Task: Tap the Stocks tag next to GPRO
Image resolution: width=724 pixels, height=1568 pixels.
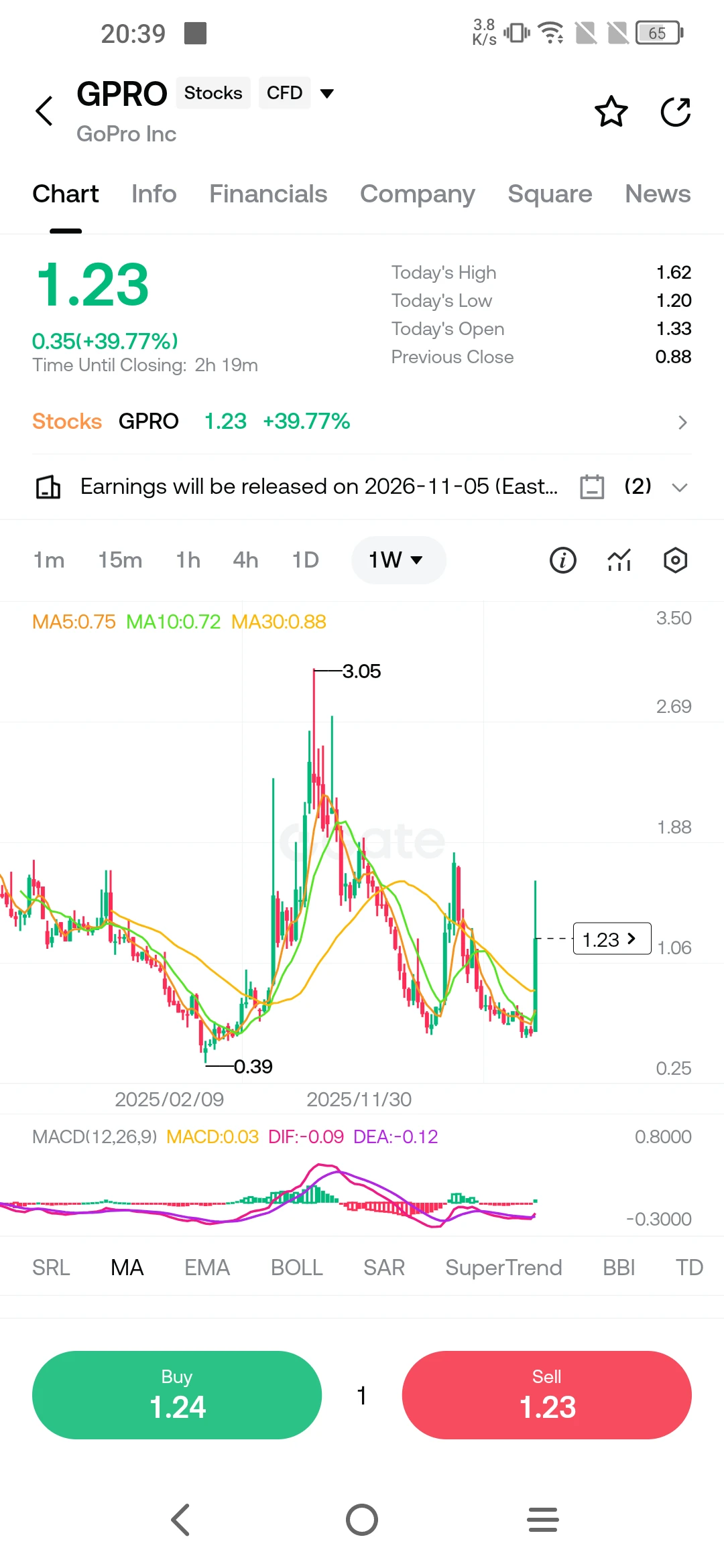Action: [x=213, y=93]
